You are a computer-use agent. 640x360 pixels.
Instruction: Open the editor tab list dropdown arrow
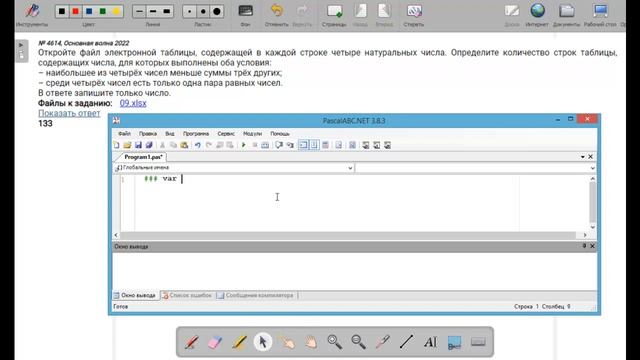[583, 157]
